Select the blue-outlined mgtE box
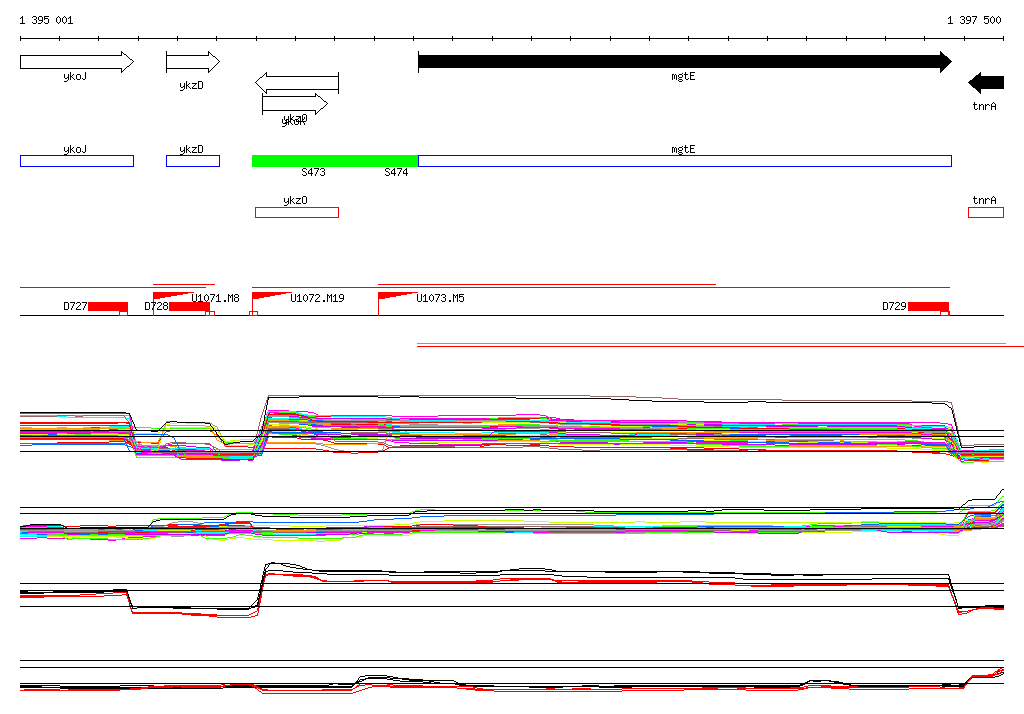Viewport: 1024px width, 714px height. pyautogui.click(x=684, y=161)
